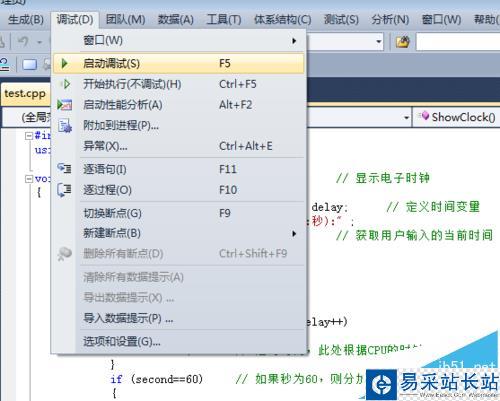Click the code text if (second==60)
Viewport: 500px width, 401px height.
[x=157, y=379]
